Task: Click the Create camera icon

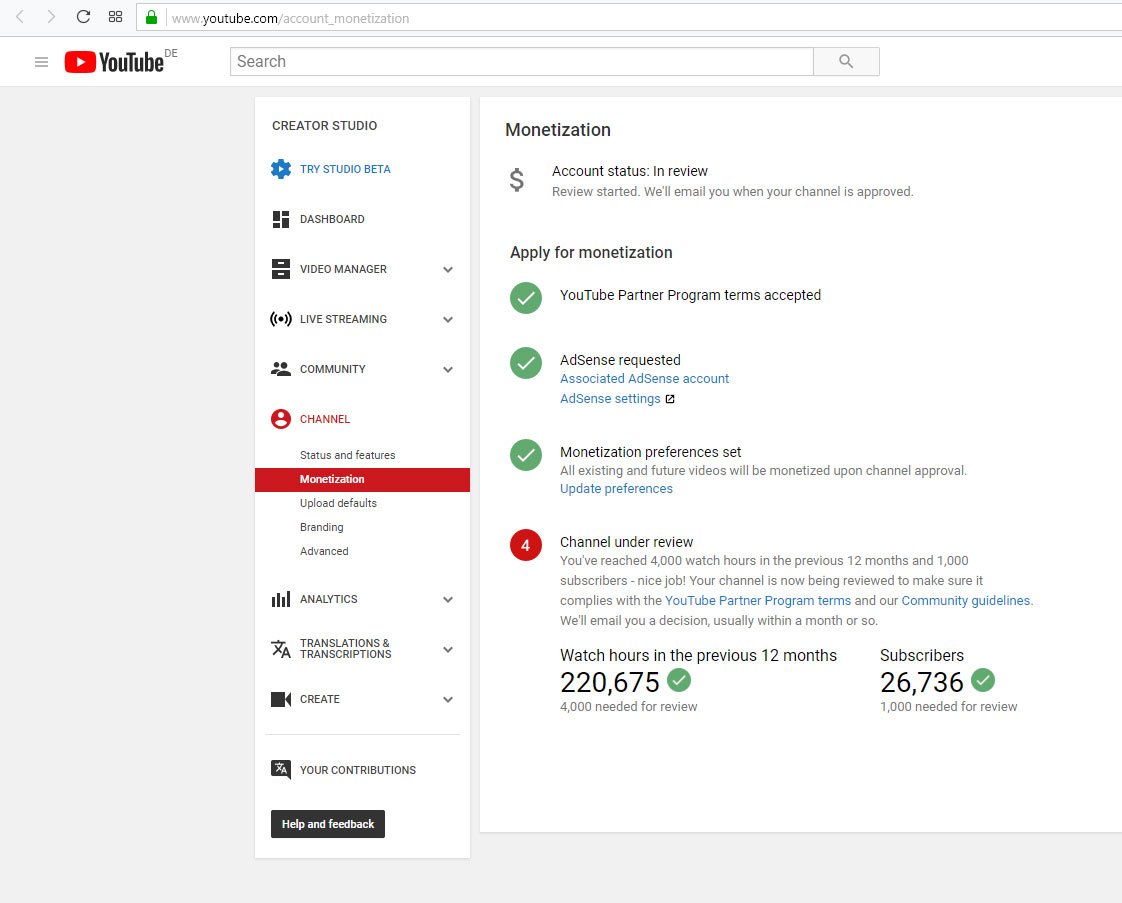Action: [x=280, y=699]
